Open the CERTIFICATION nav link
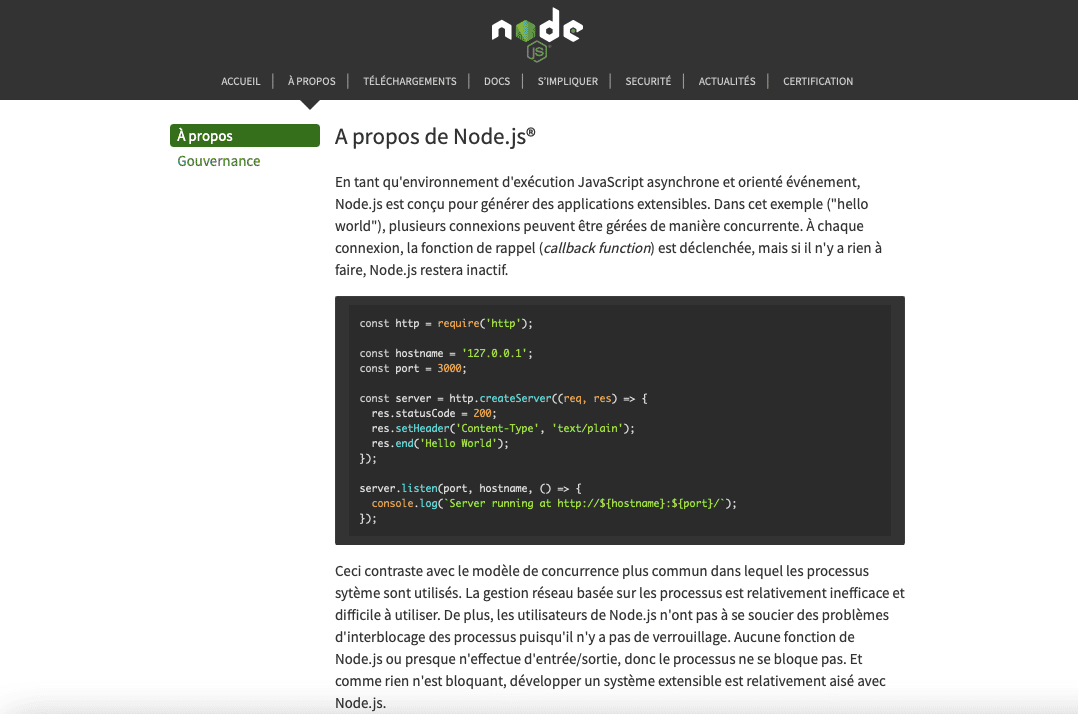The width and height of the screenshot is (1078, 714). point(818,81)
